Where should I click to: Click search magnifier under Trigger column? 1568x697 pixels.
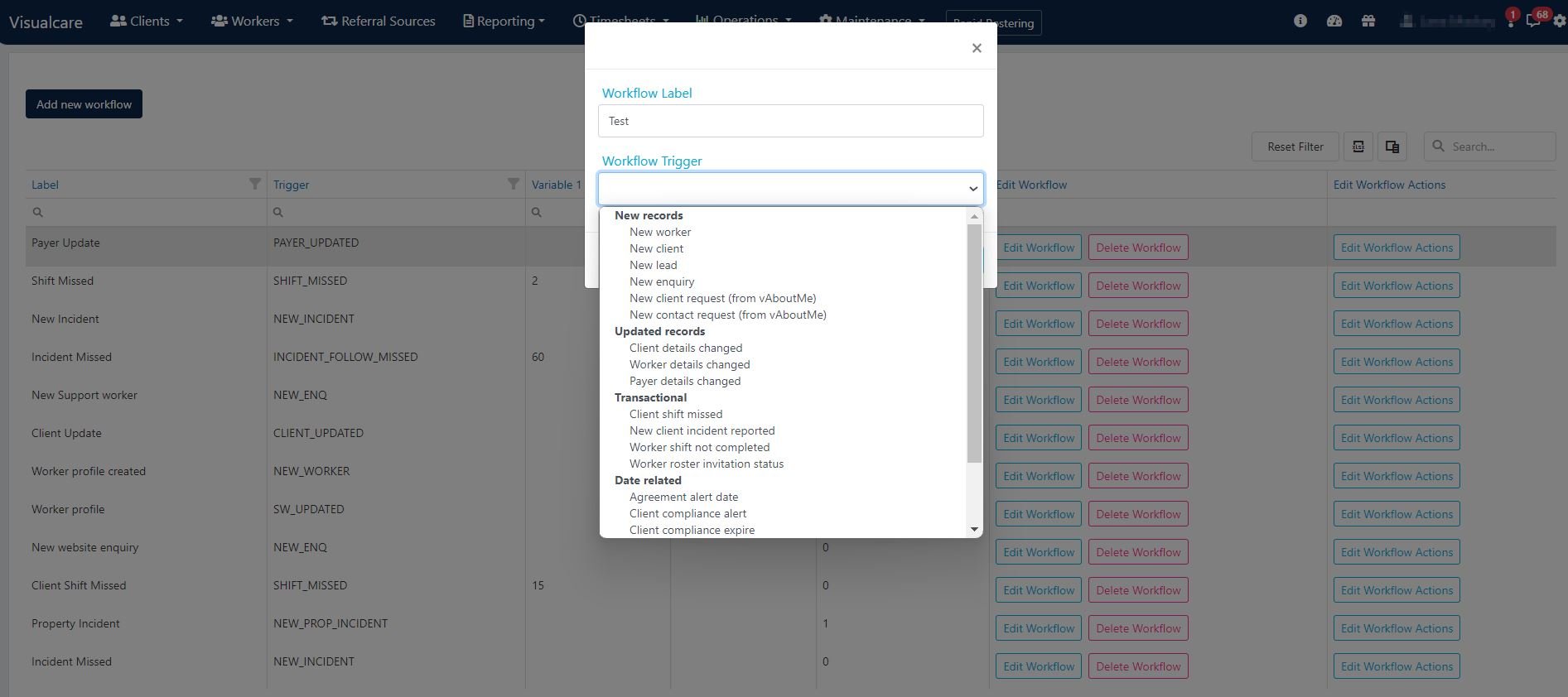click(278, 213)
